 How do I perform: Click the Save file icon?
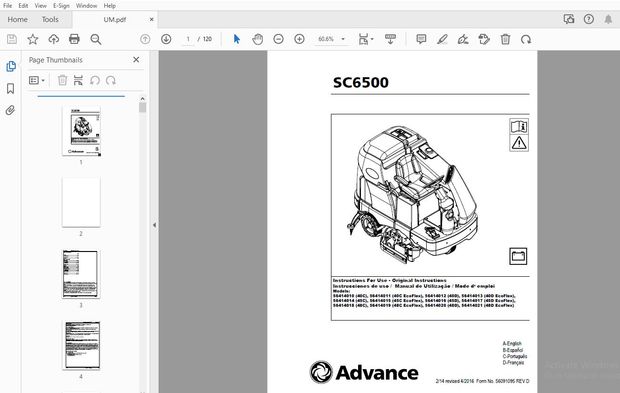12,39
